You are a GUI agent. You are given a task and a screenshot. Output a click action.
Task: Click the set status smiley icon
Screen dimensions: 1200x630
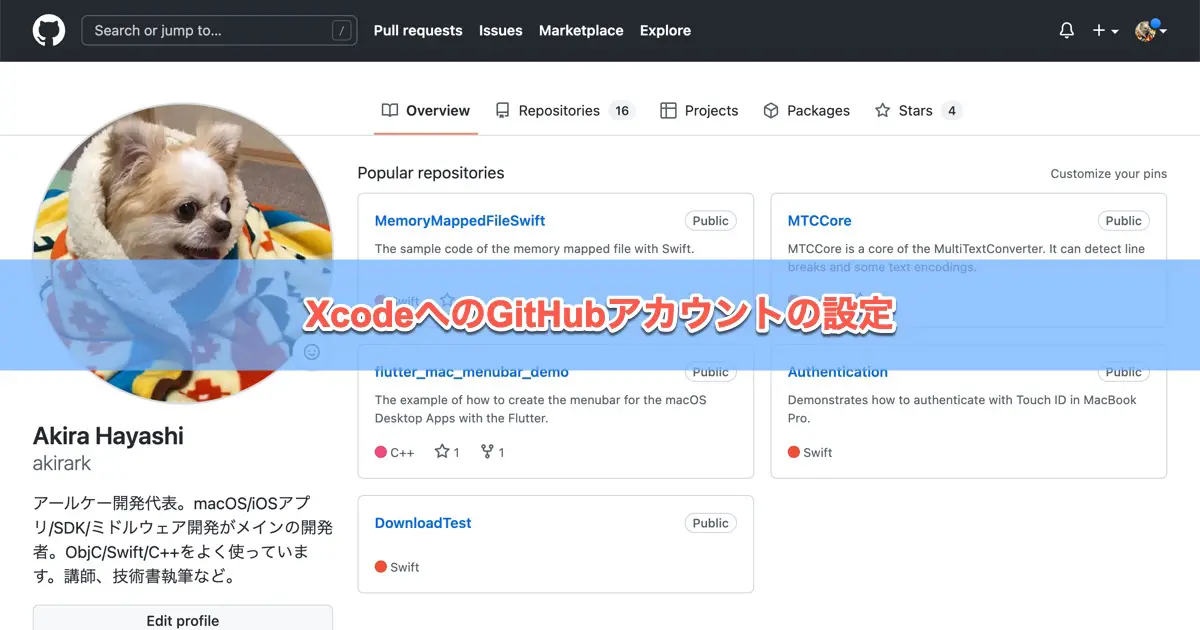[x=312, y=352]
